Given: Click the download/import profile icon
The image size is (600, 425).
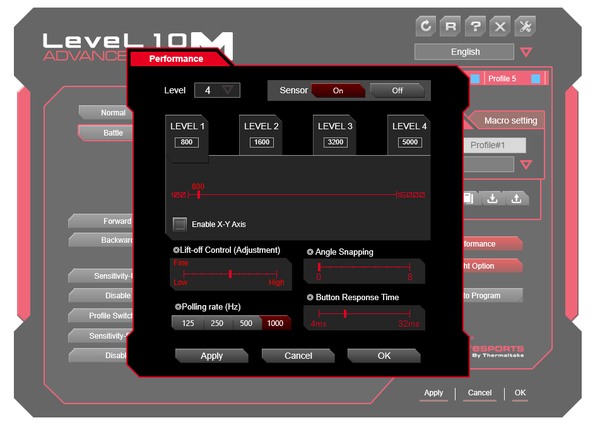Looking at the screenshot, I should point(492,198).
